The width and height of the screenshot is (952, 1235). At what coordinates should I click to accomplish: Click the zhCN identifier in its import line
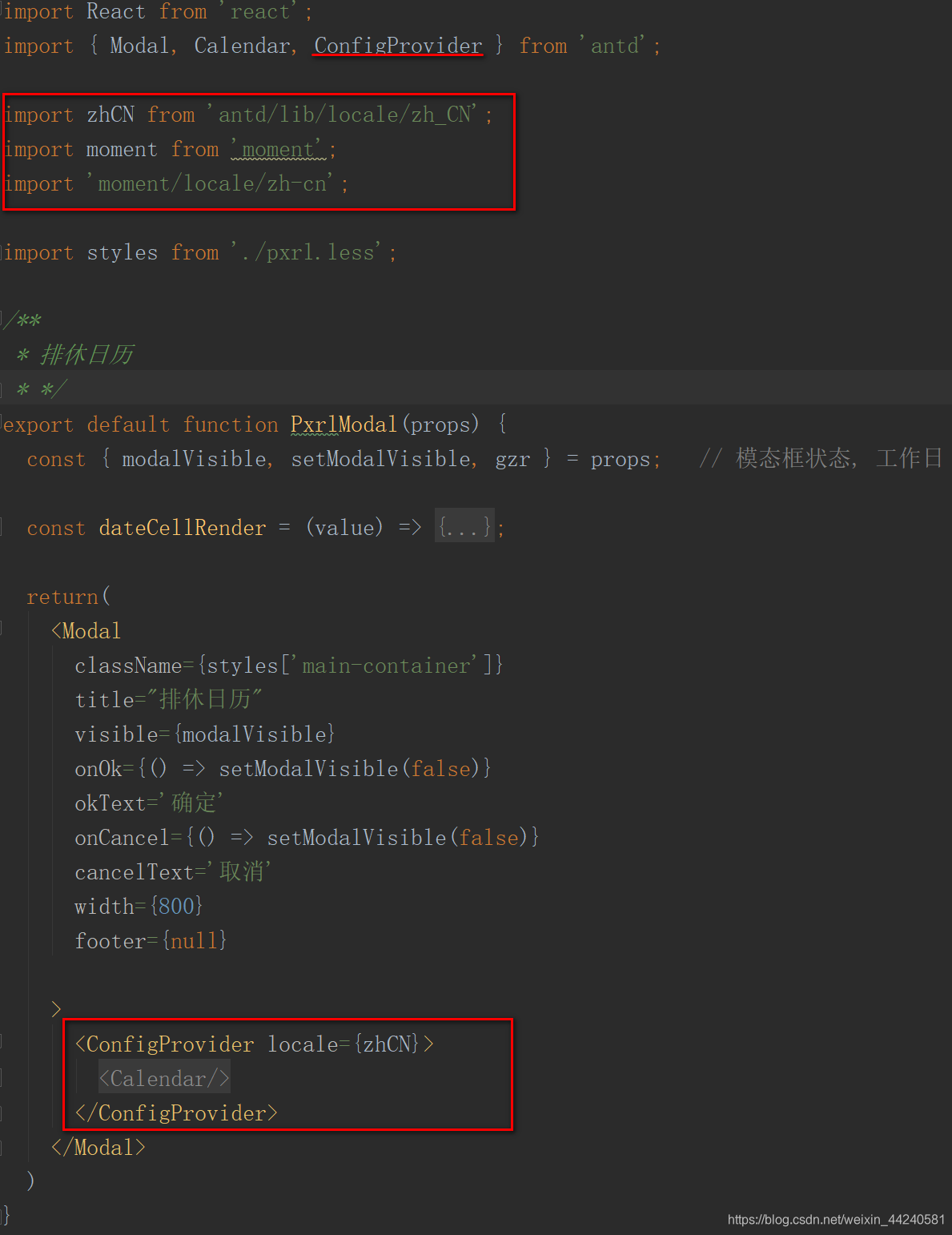tap(110, 115)
